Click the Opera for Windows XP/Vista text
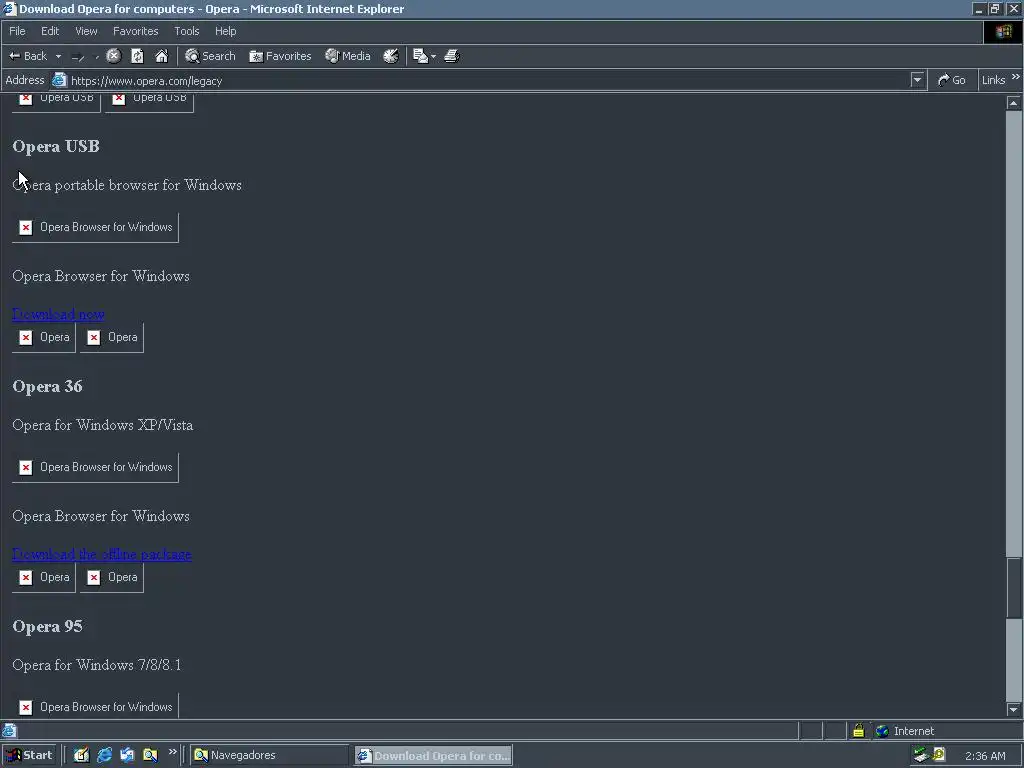This screenshot has width=1024, height=768. coord(103,425)
